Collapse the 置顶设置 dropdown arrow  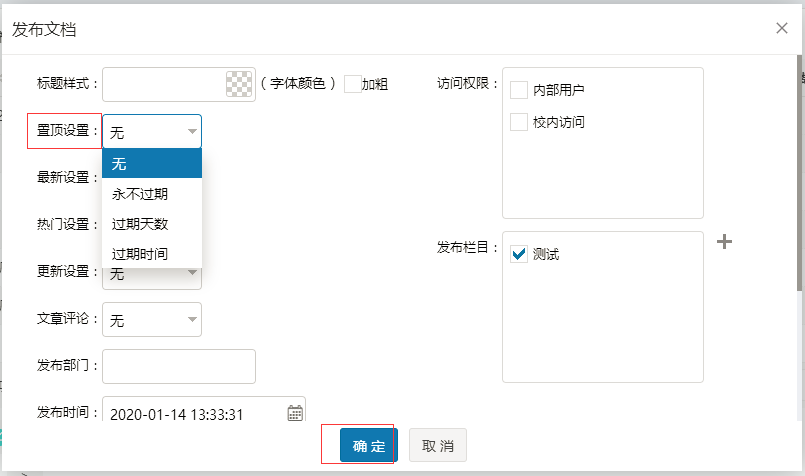[191, 132]
